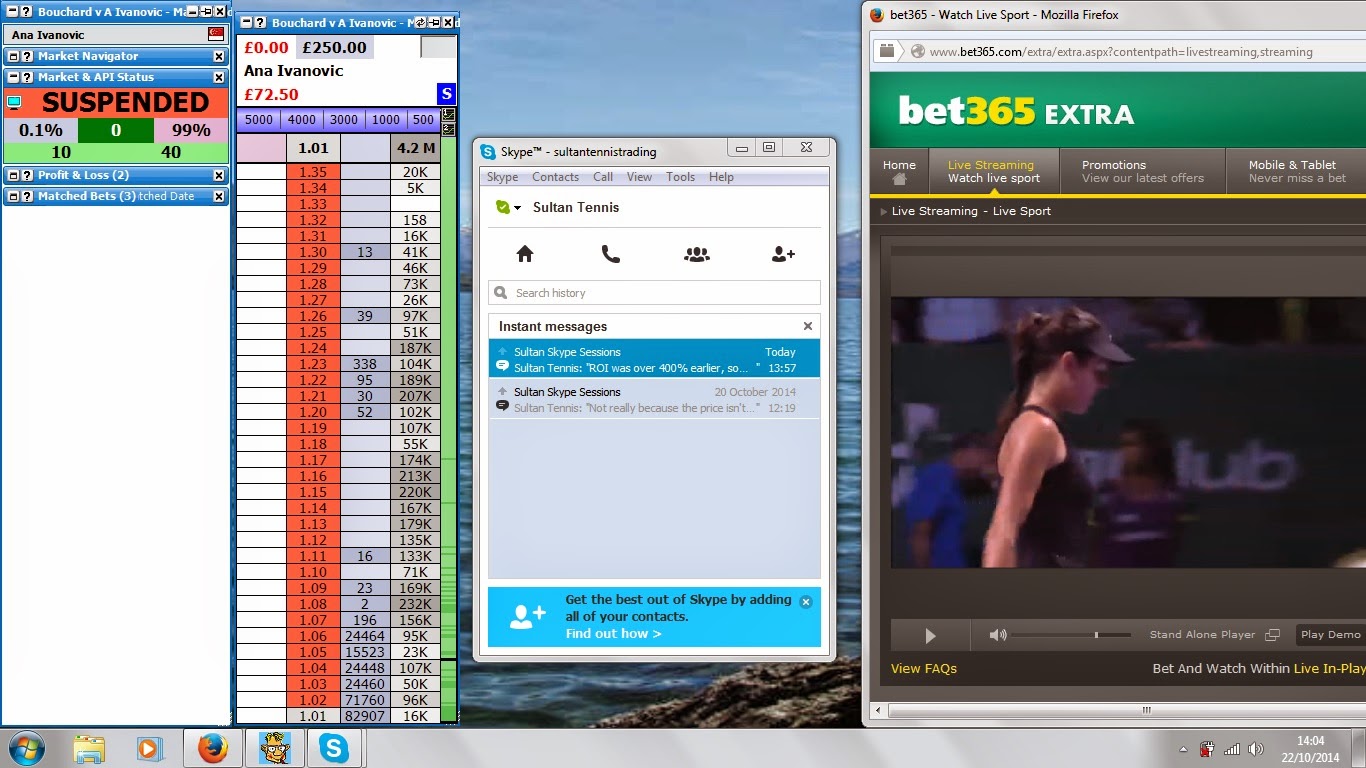This screenshot has width=1366, height=768.
Task: Click the Skype call phone icon
Action: coord(611,254)
